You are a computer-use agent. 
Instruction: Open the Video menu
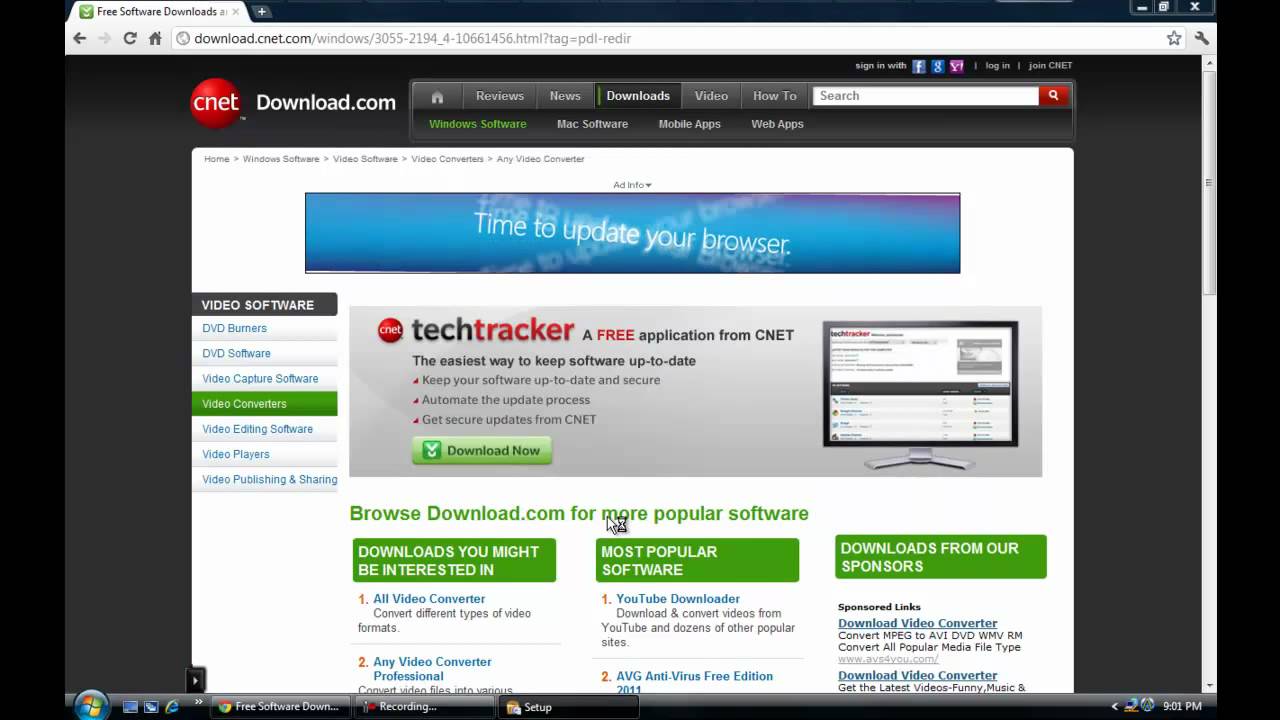point(711,96)
